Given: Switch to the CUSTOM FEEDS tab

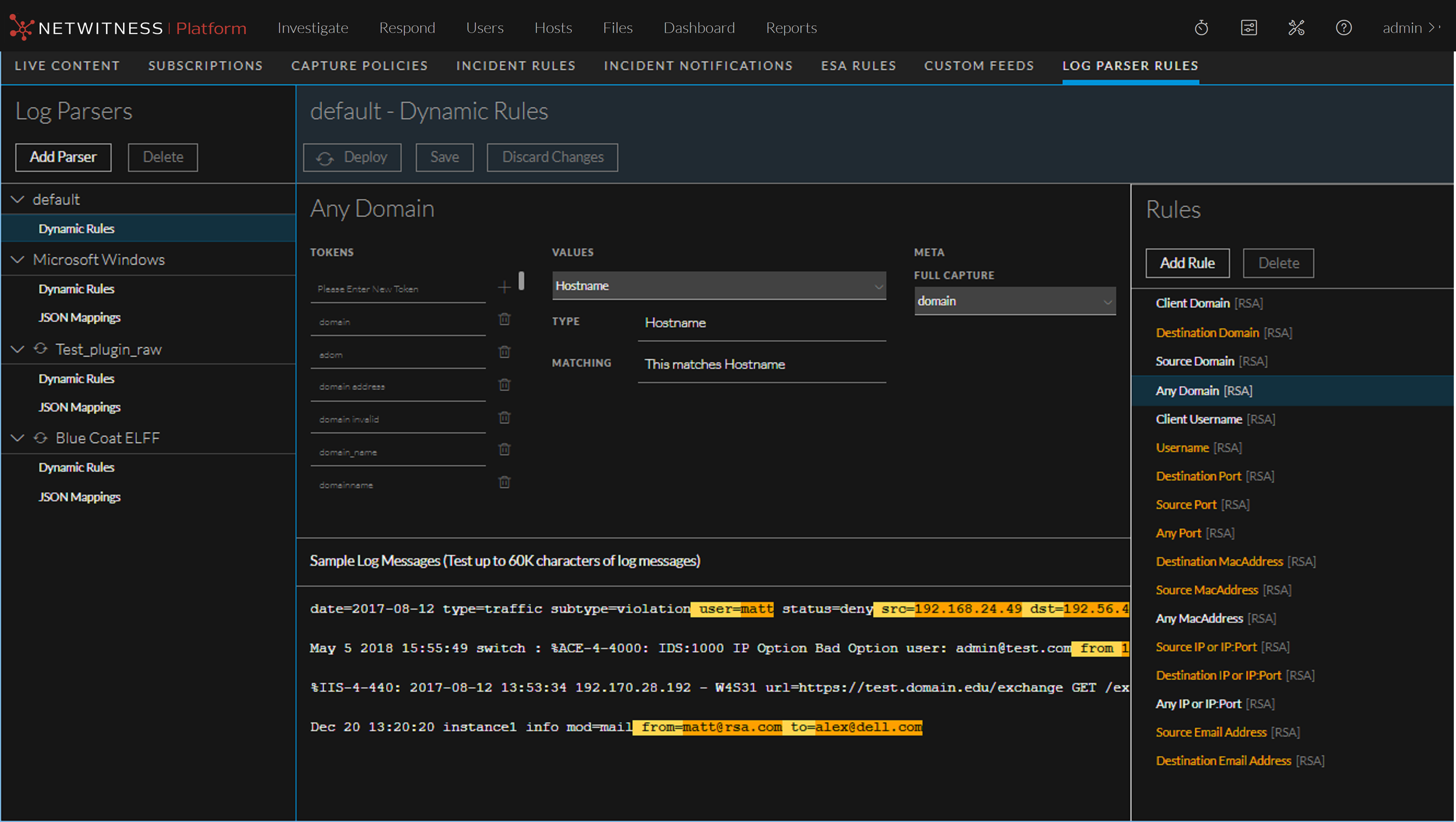Looking at the screenshot, I should 979,66.
